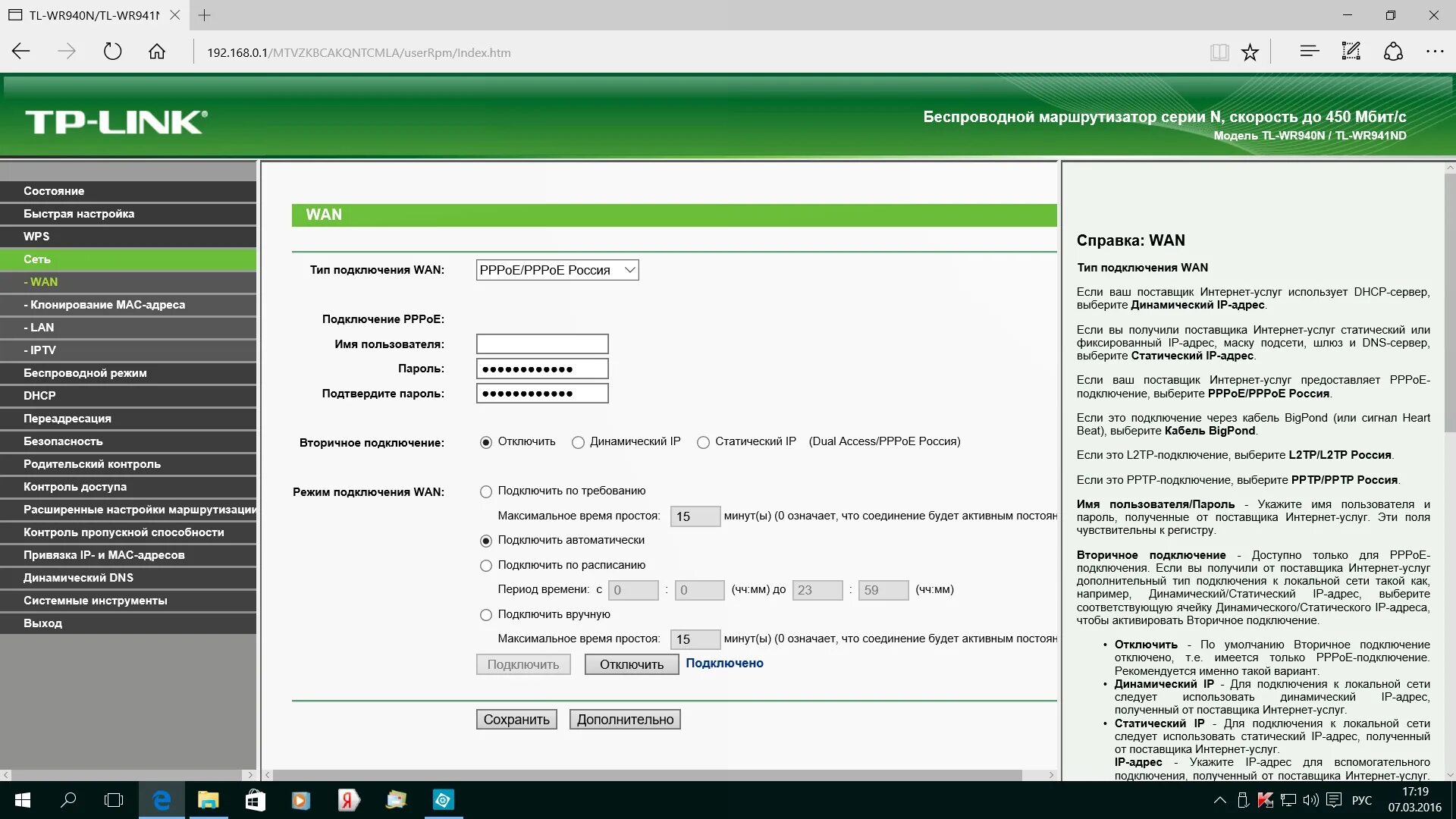Click the browser home icon

pyautogui.click(x=157, y=52)
